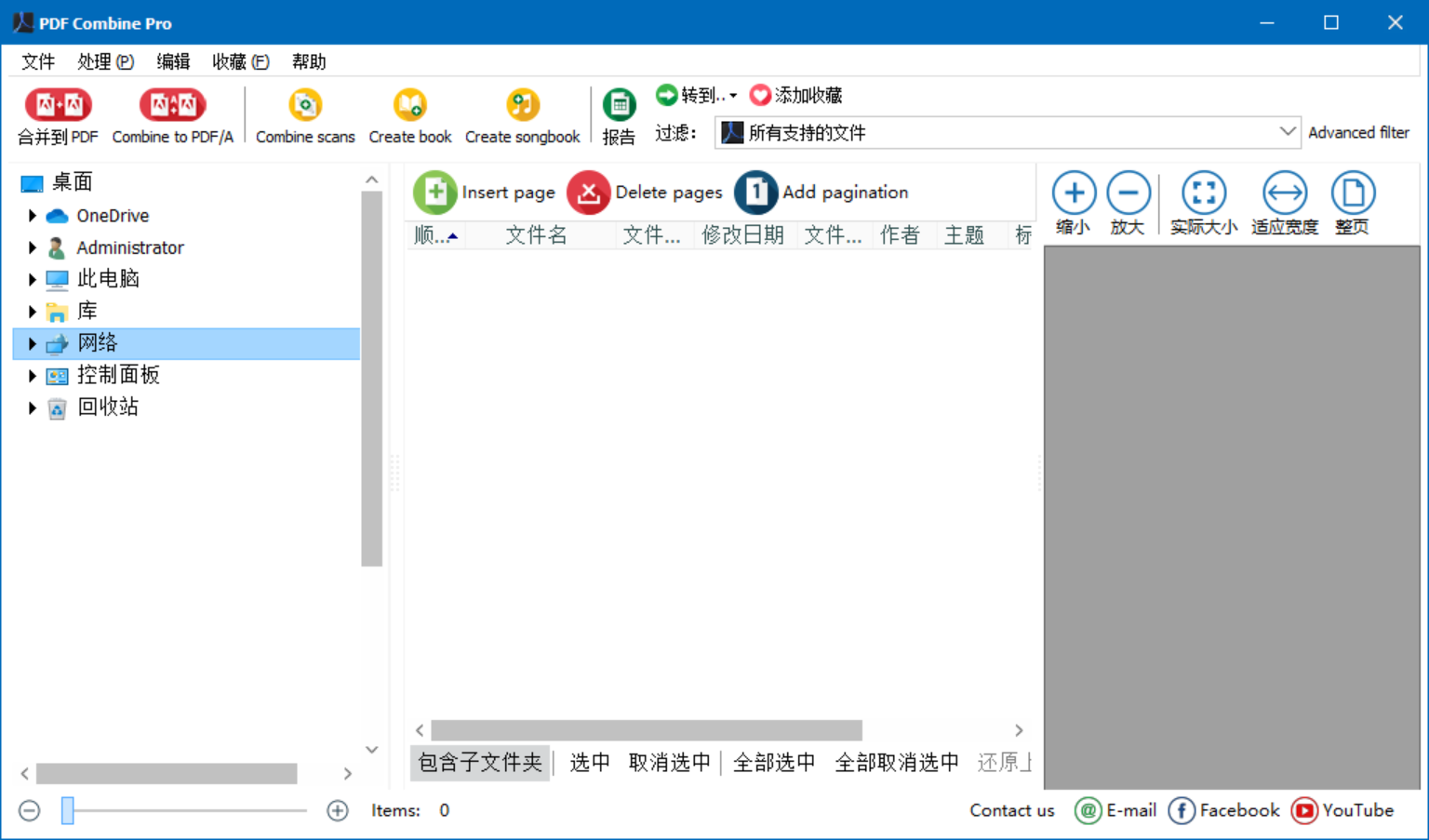
Task: Click the file list scroll-right arrow
Action: click(x=1019, y=730)
